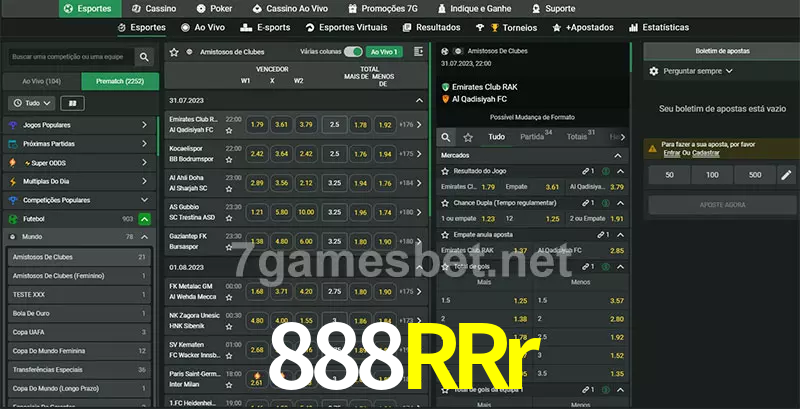Screen dimensions: 800x409
Task: Click the Entrar login link
Action: [x=671, y=153]
